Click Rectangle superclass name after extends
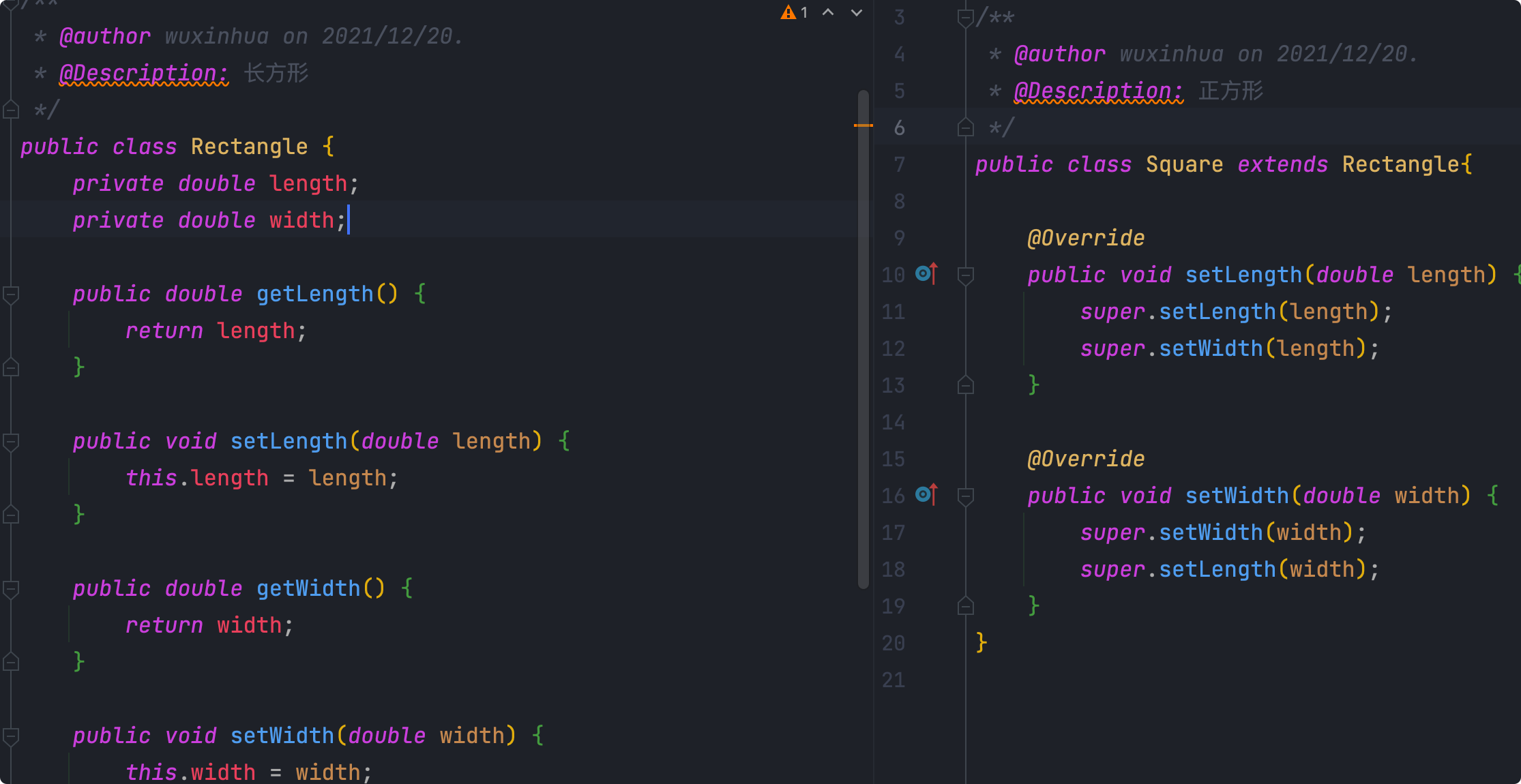Screen dimensions: 1521x784 (x=1400, y=164)
